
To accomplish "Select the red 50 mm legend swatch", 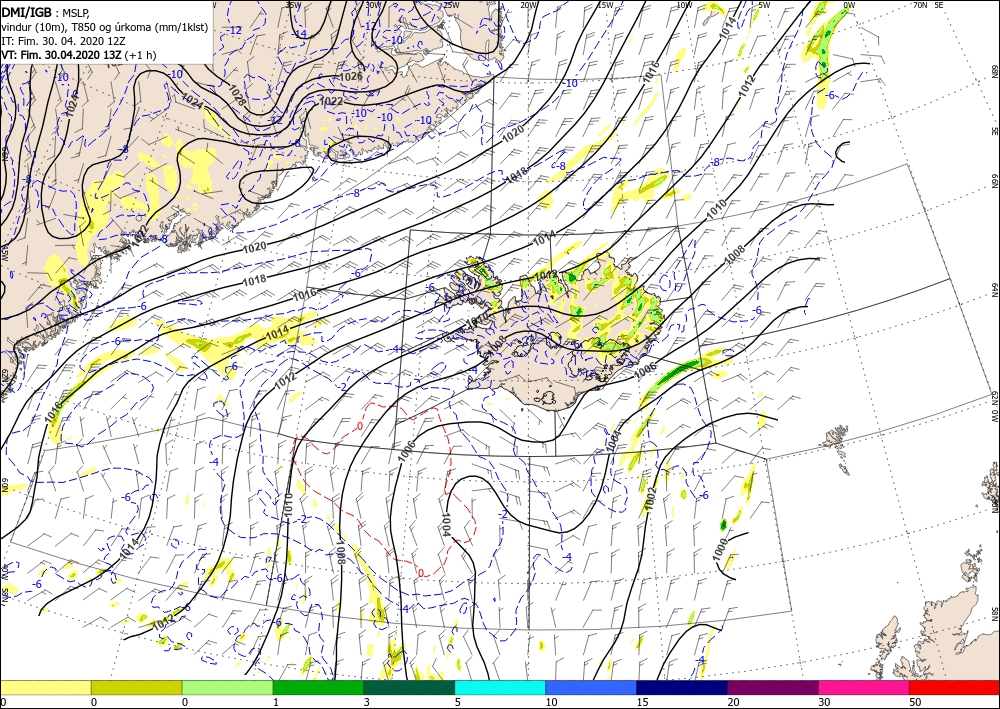I will (x=954, y=687).
